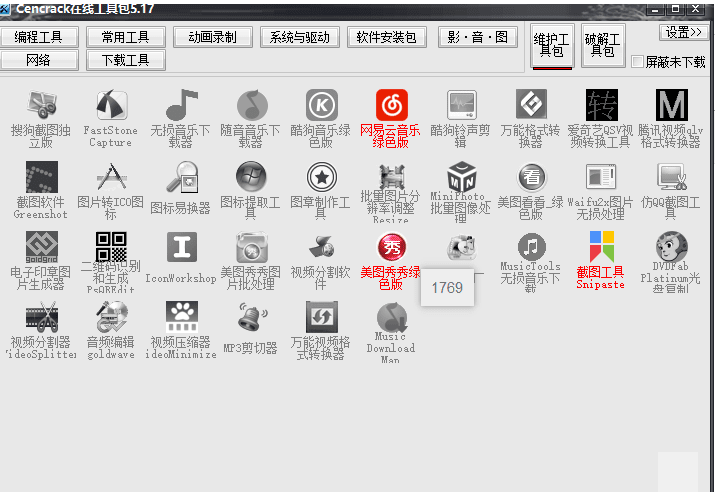Launch 网易云音乐绿色版 red icon

click(x=392, y=105)
